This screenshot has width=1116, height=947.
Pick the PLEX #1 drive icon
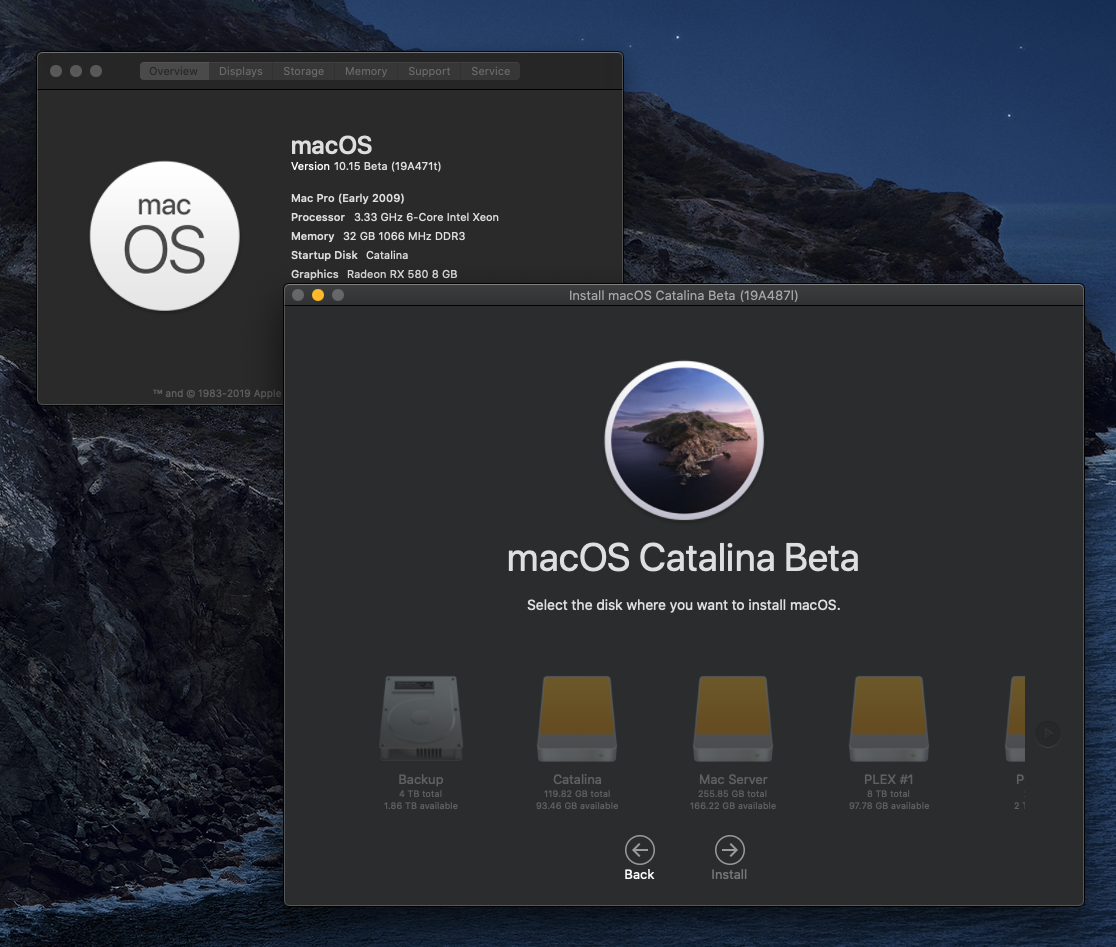pyautogui.click(x=888, y=718)
